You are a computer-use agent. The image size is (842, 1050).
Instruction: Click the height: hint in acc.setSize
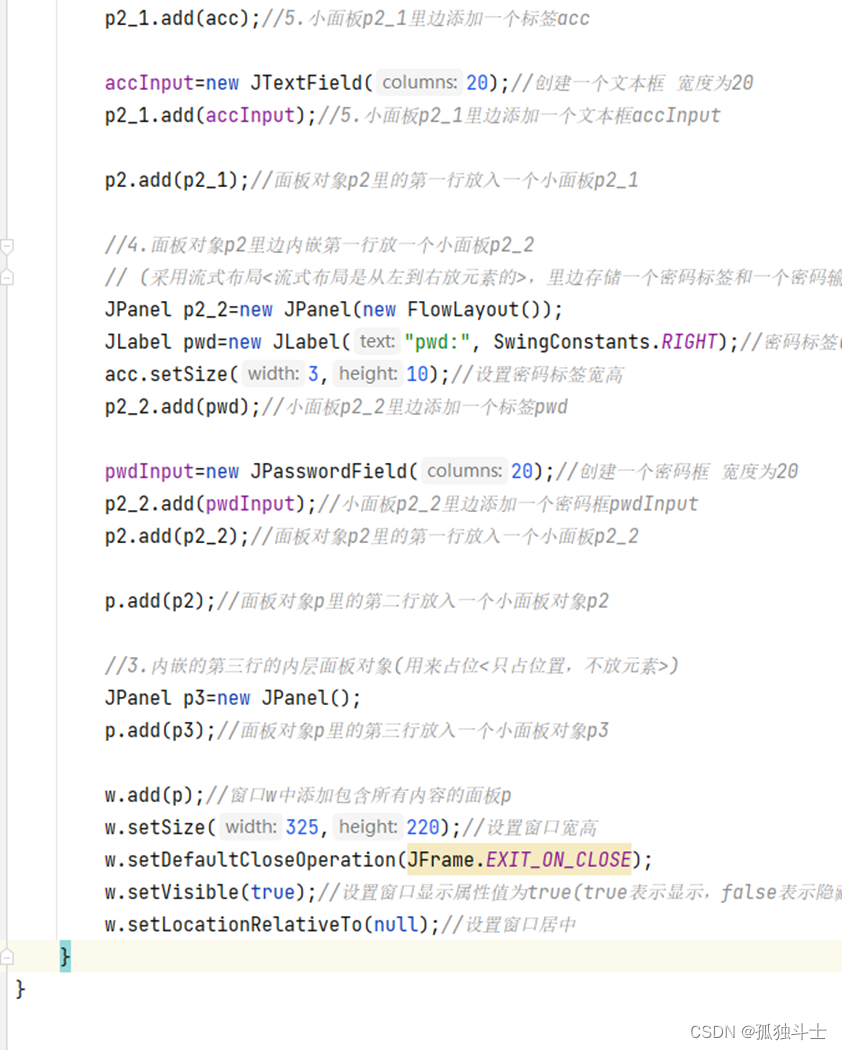(x=368, y=374)
